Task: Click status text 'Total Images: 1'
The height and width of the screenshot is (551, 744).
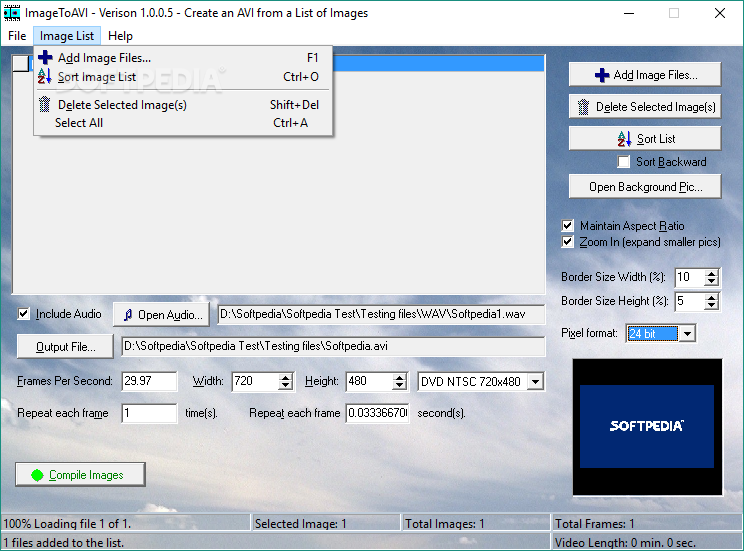Action: click(x=445, y=523)
